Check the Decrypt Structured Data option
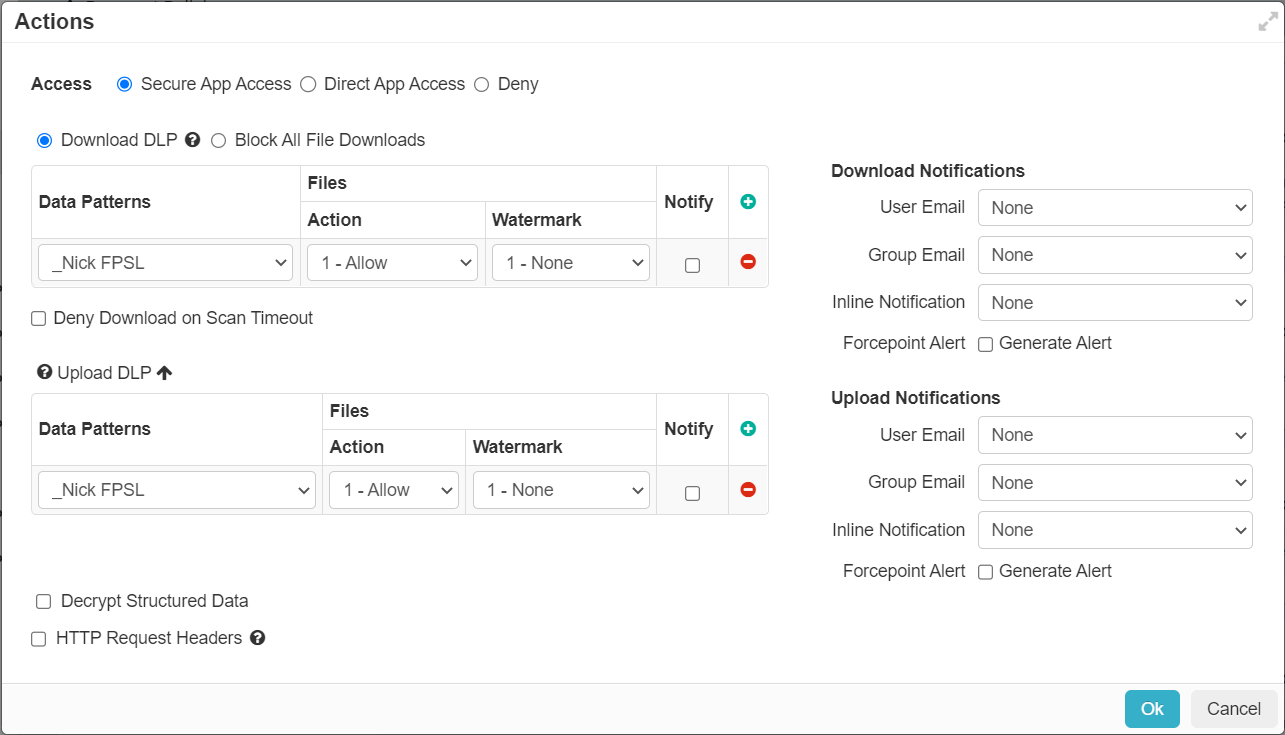 (42, 600)
